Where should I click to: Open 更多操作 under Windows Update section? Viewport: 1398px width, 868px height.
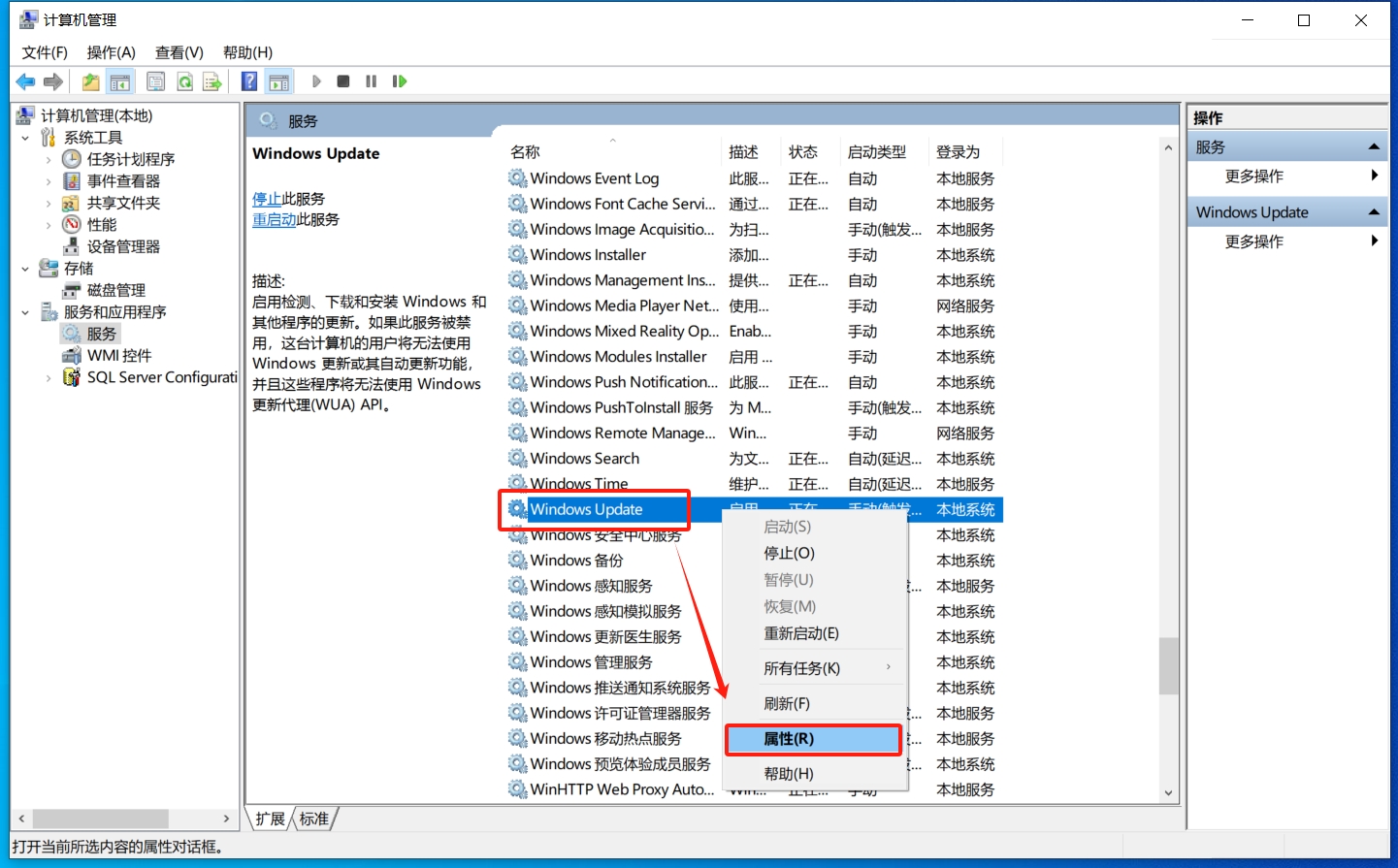pos(1253,241)
